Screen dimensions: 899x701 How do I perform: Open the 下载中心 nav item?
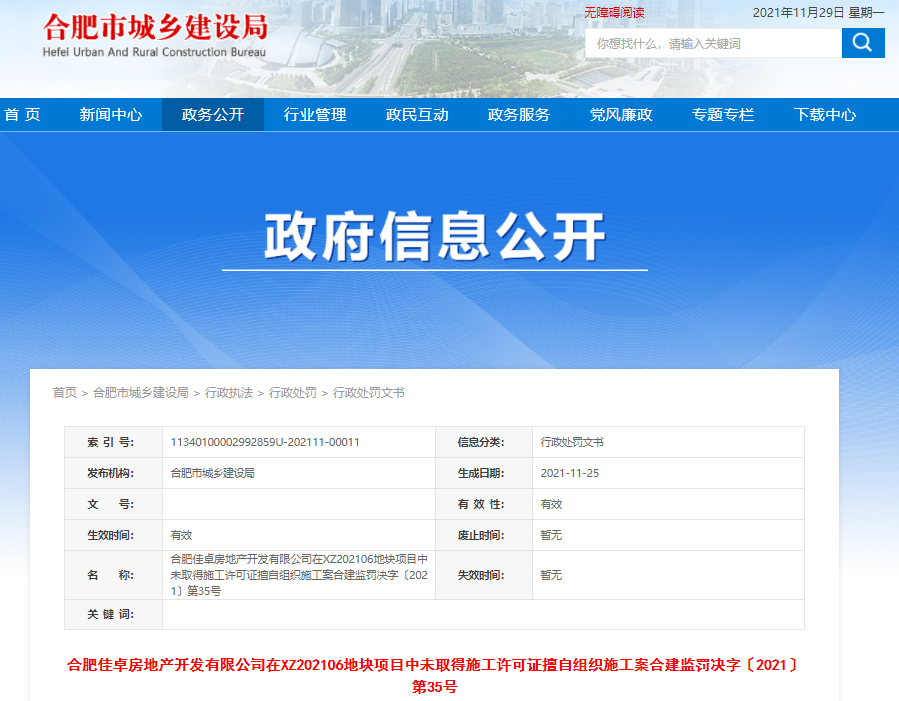(825, 115)
